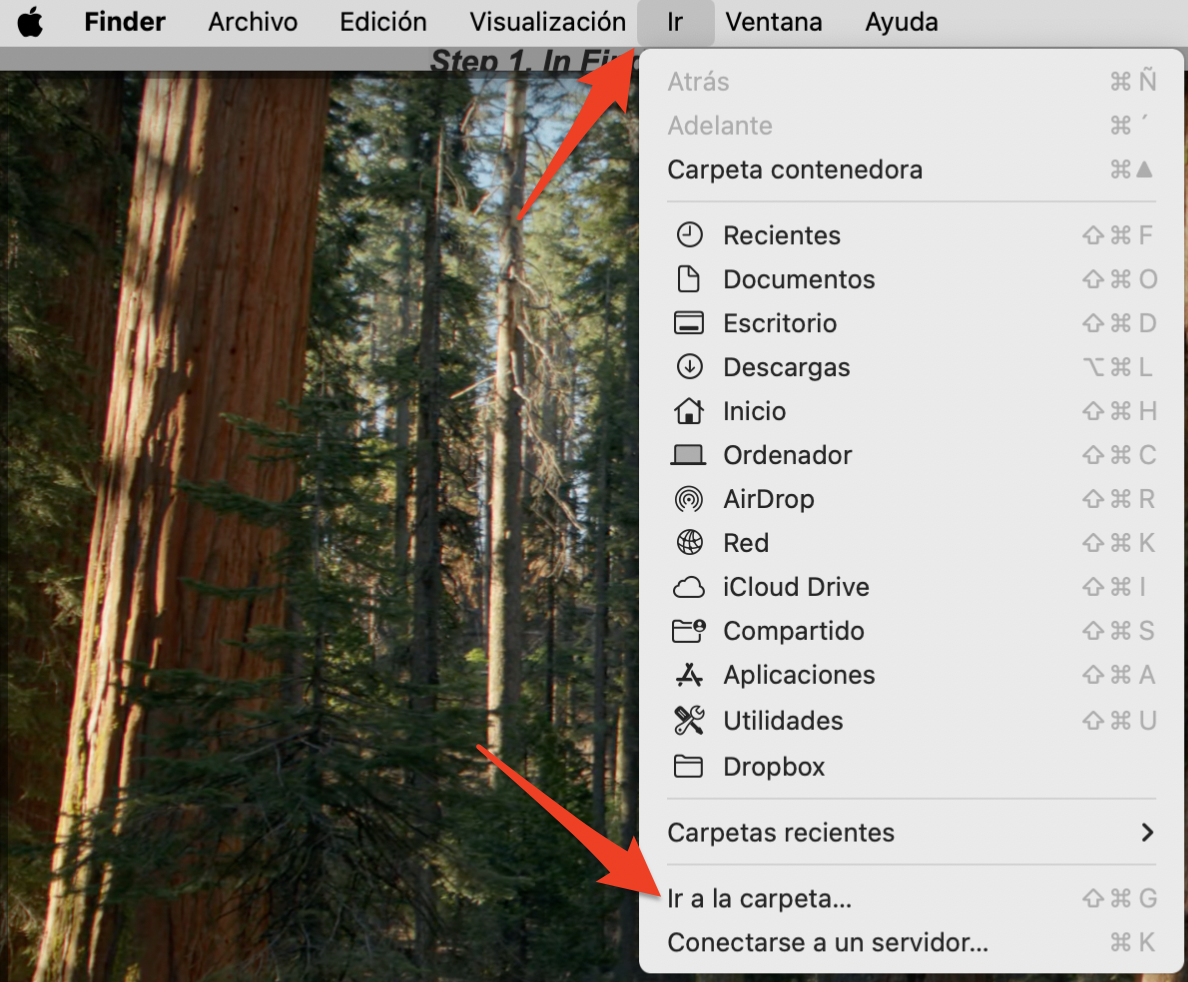Screen dimensions: 1188x982
Task: Click Carpeta contenedora entry
Action: [x=794, y=169]
